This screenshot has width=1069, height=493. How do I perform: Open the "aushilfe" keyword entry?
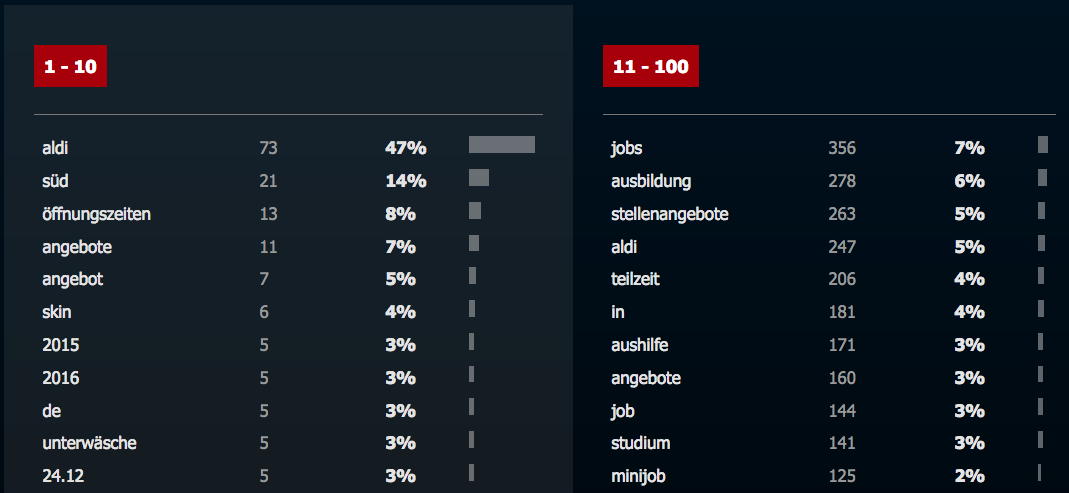click(639, 345)
